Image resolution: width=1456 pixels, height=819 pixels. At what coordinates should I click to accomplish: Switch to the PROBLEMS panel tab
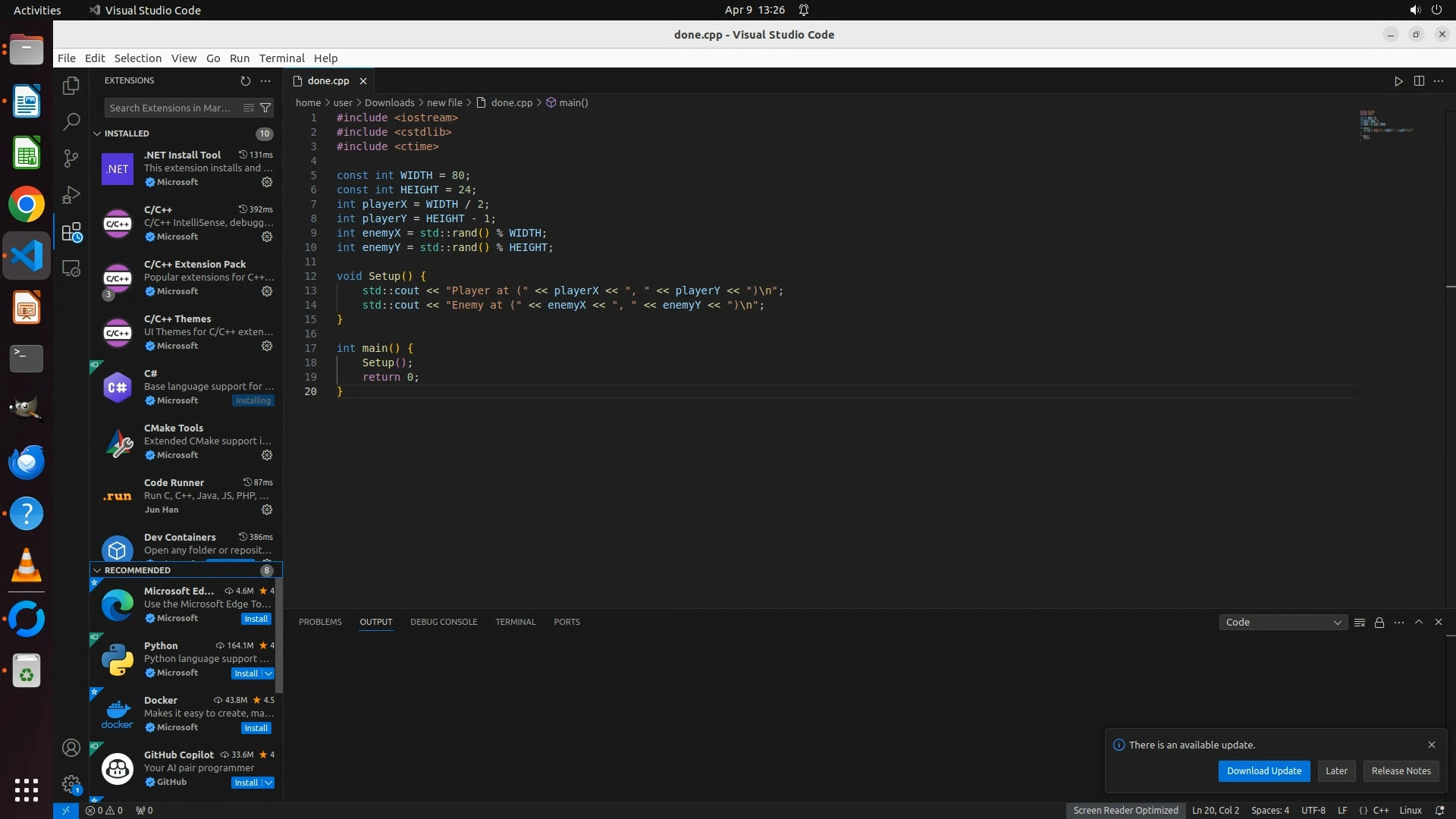pyautogui.click(x=320, y=622)
